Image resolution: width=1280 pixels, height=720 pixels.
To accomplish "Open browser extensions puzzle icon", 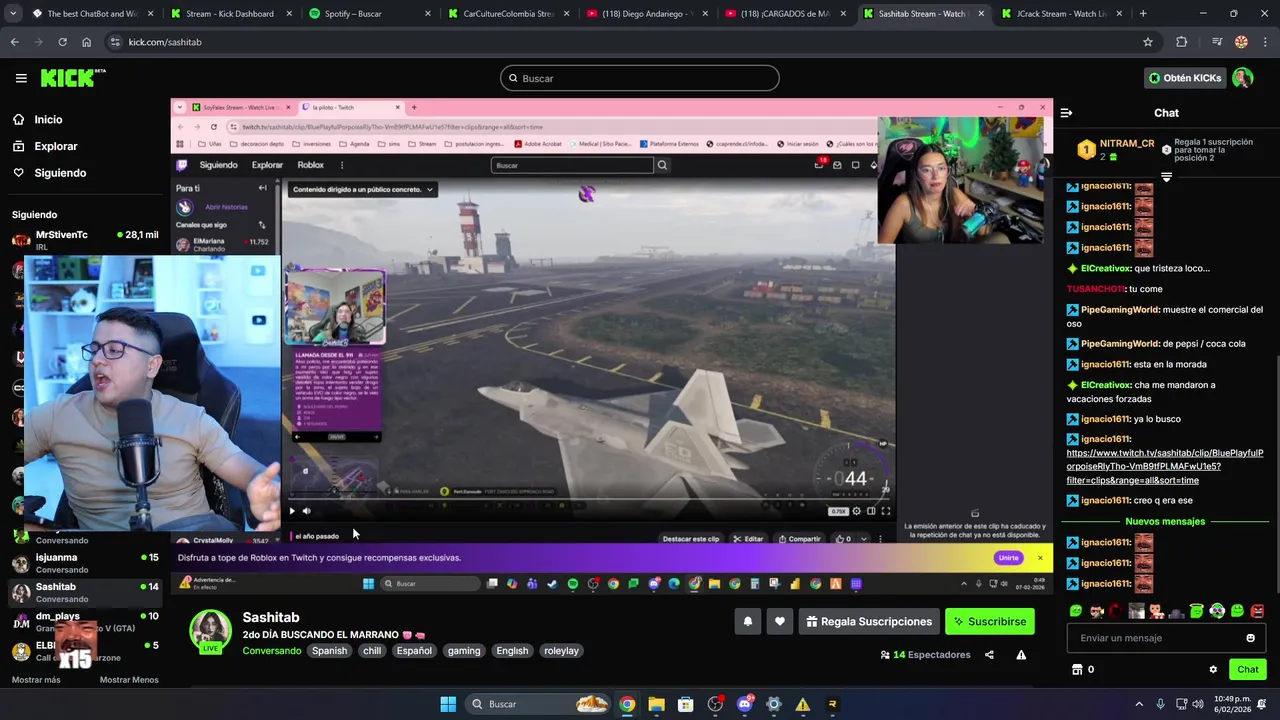I will [1182, 42].
